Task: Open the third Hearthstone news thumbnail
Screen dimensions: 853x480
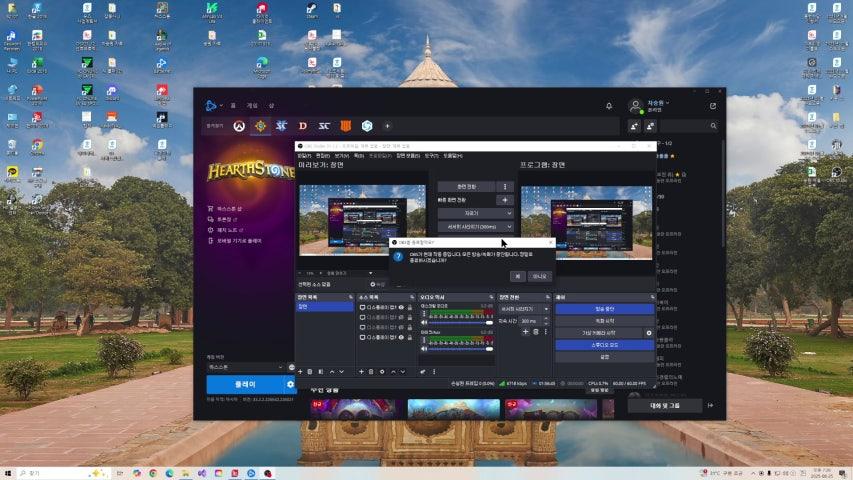Action: (x=551, y=409)
